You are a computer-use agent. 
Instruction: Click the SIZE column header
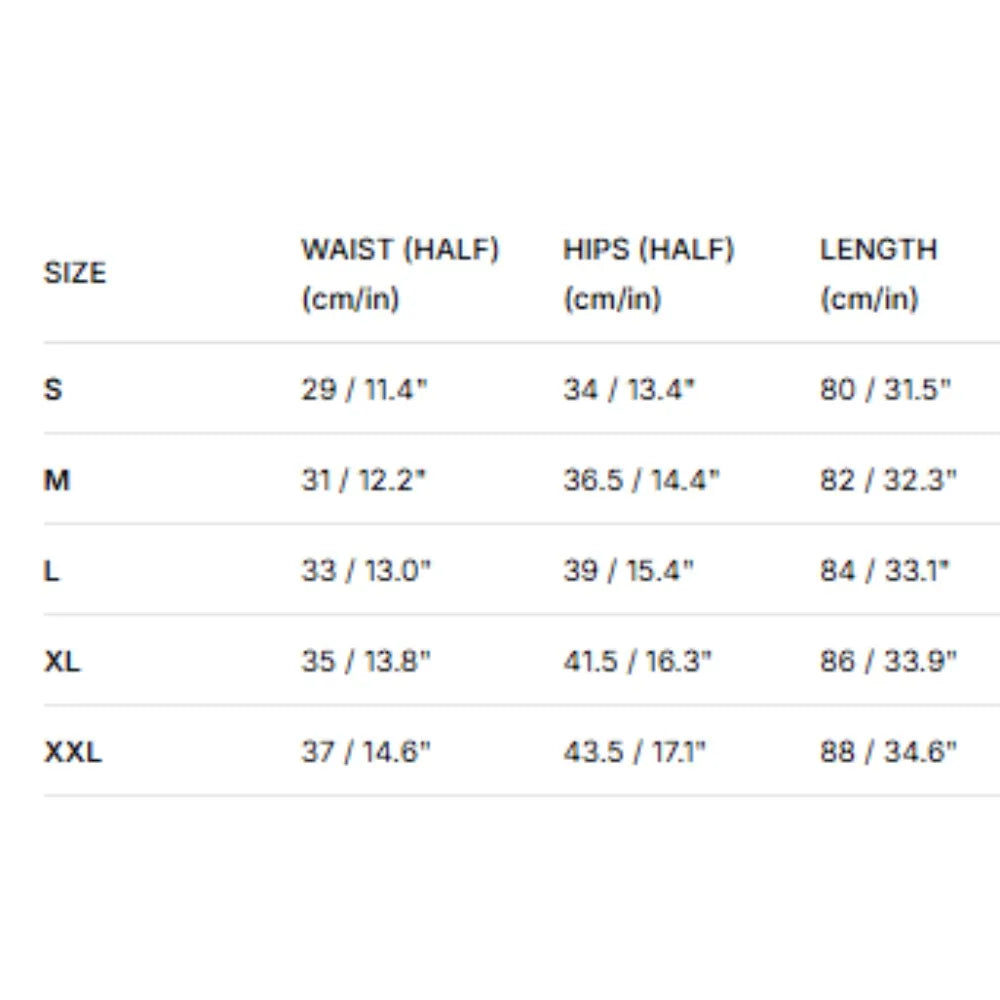pos(75,273)
